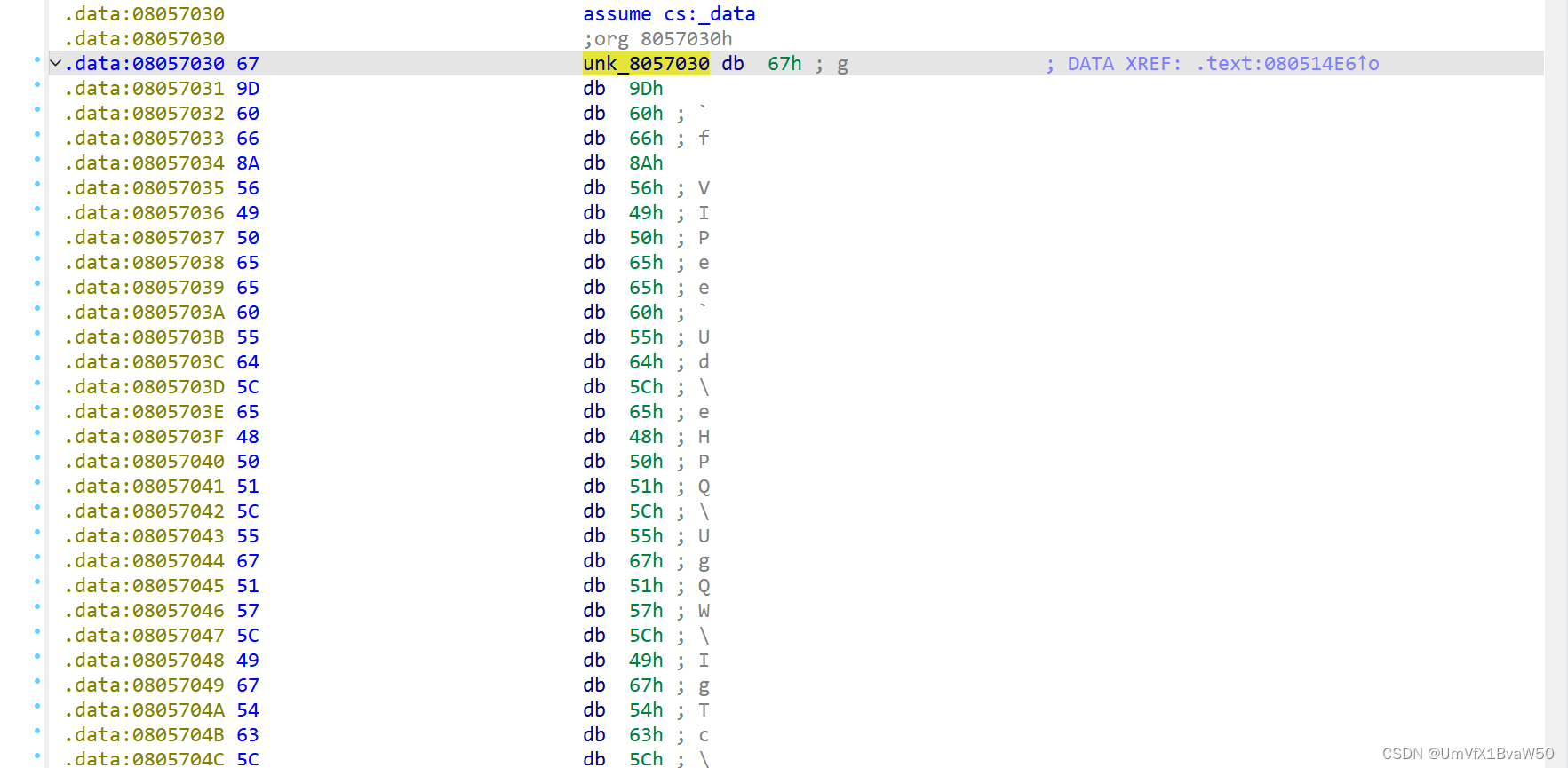Click the 50h value at 08057037
The height and width of the screenshot is (768, 1568).
click(x=646, y=237)
